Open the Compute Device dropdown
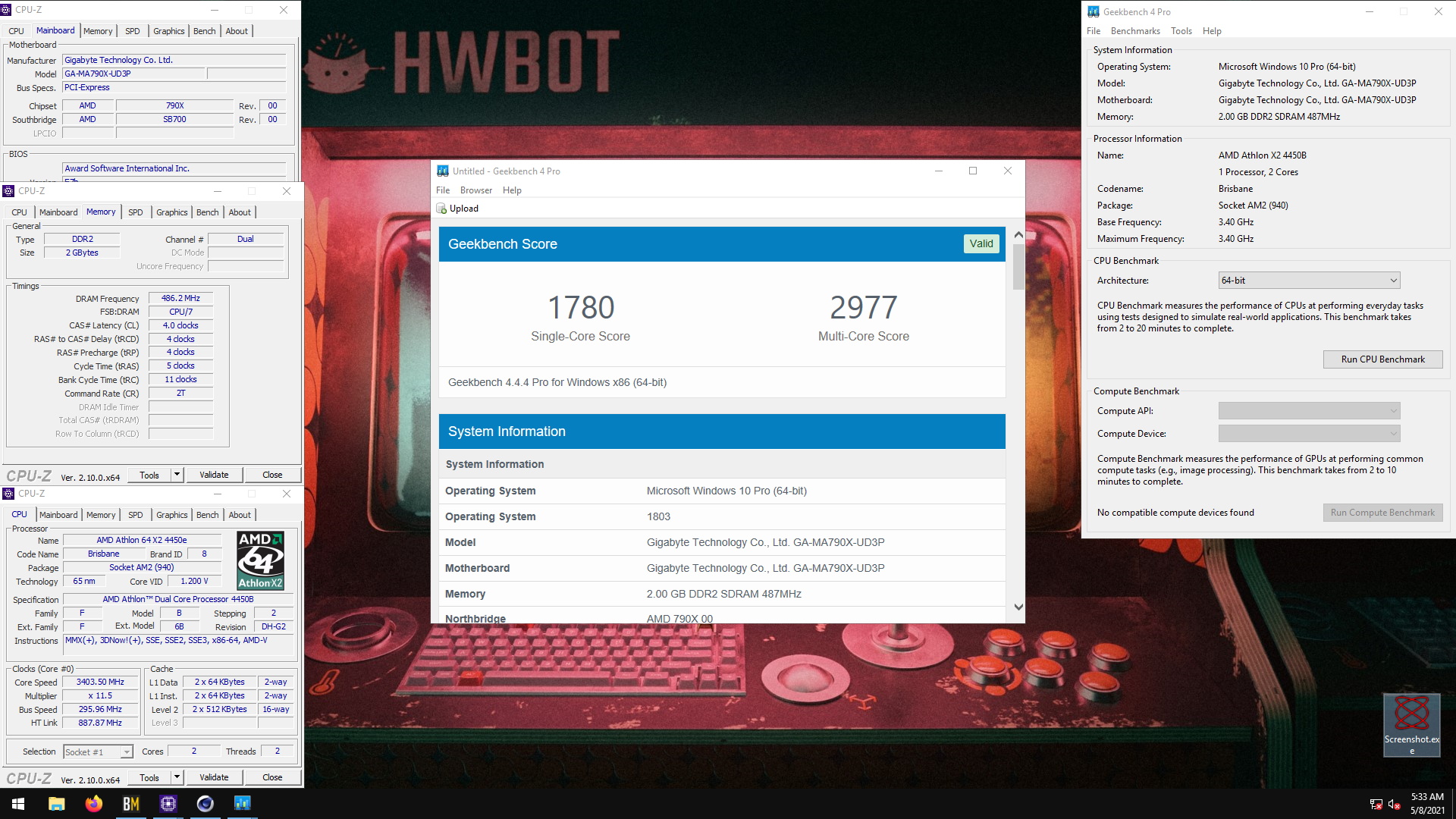1456x819 pixels. click(1309, 434)
